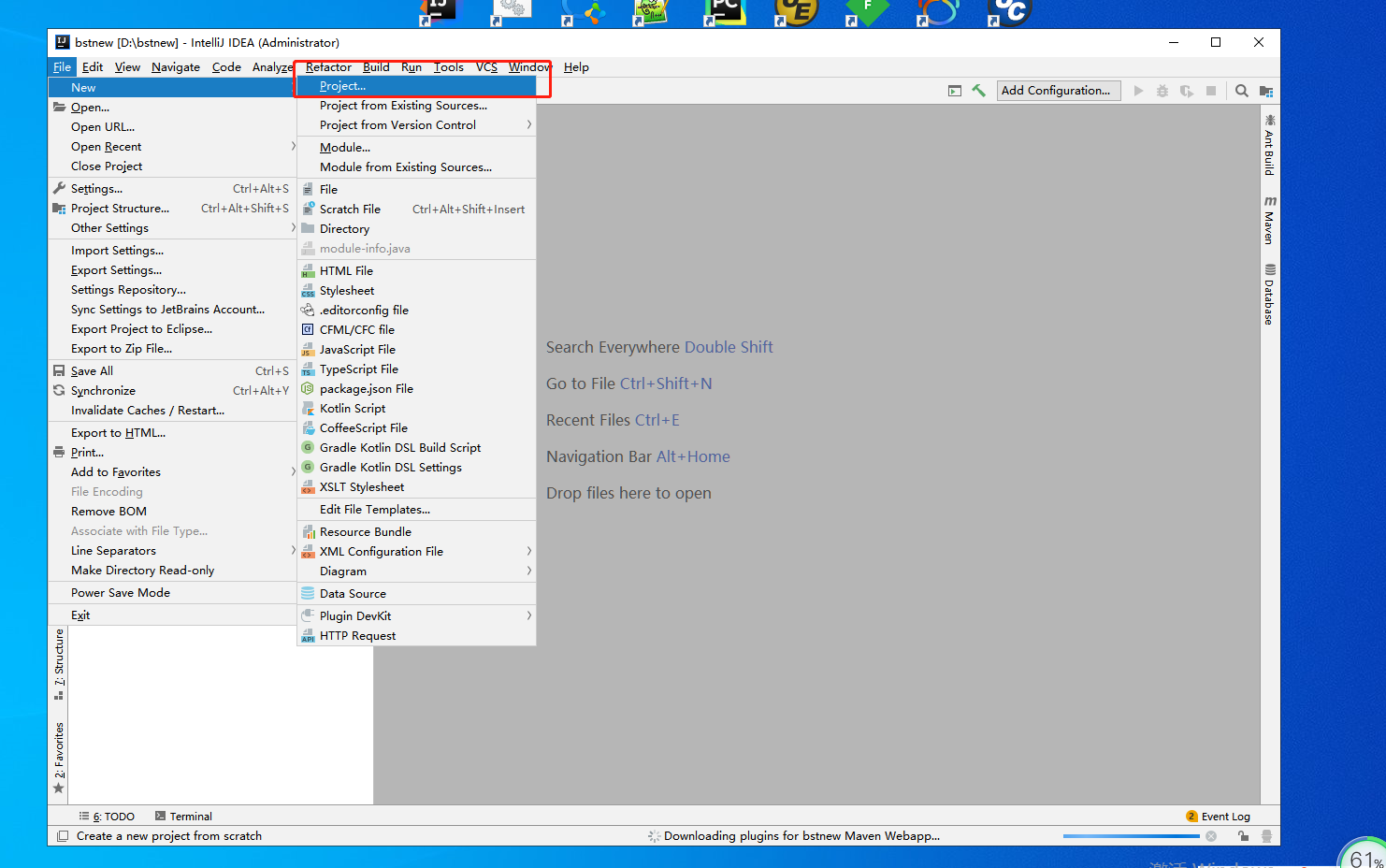
Task: Select Close Project
Action: pyautogui.click(x=172, y=166)
